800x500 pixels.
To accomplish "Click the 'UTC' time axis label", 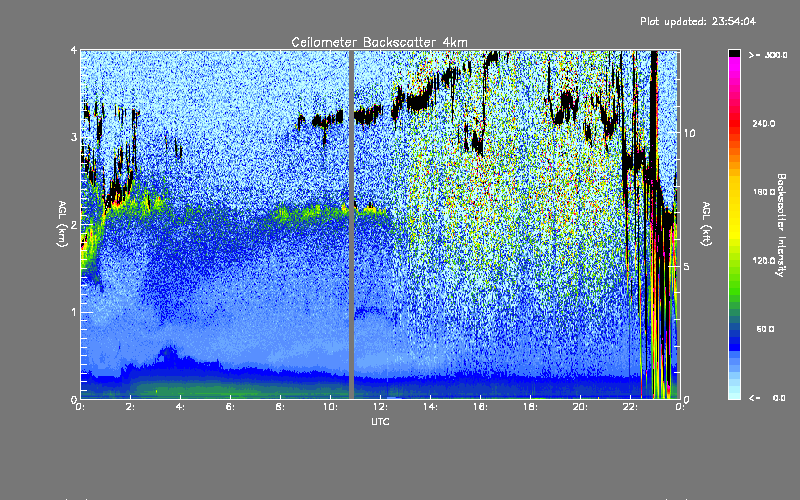I will (380, 421).
